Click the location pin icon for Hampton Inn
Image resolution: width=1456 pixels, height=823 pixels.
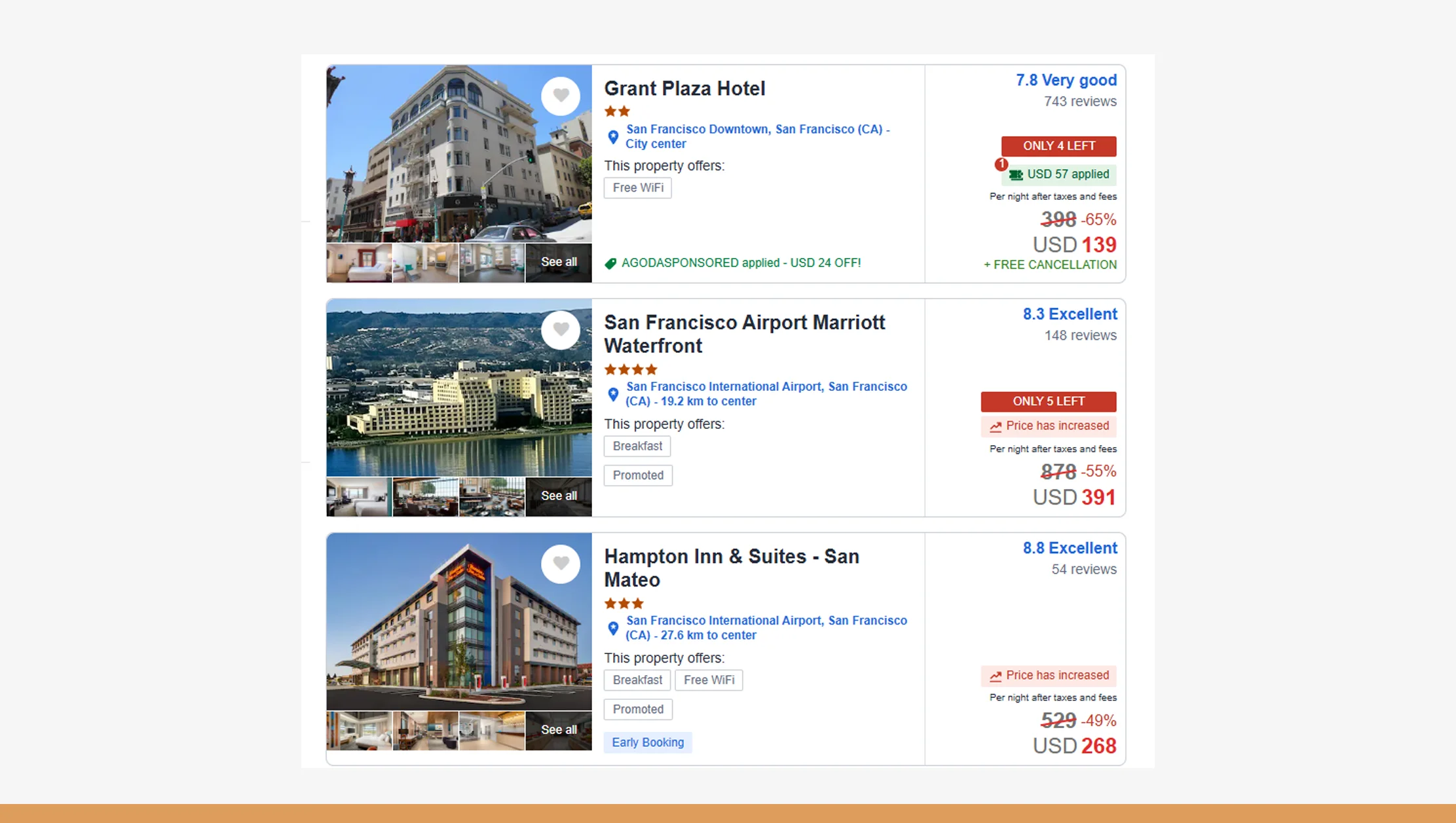[x=614, y=628]
